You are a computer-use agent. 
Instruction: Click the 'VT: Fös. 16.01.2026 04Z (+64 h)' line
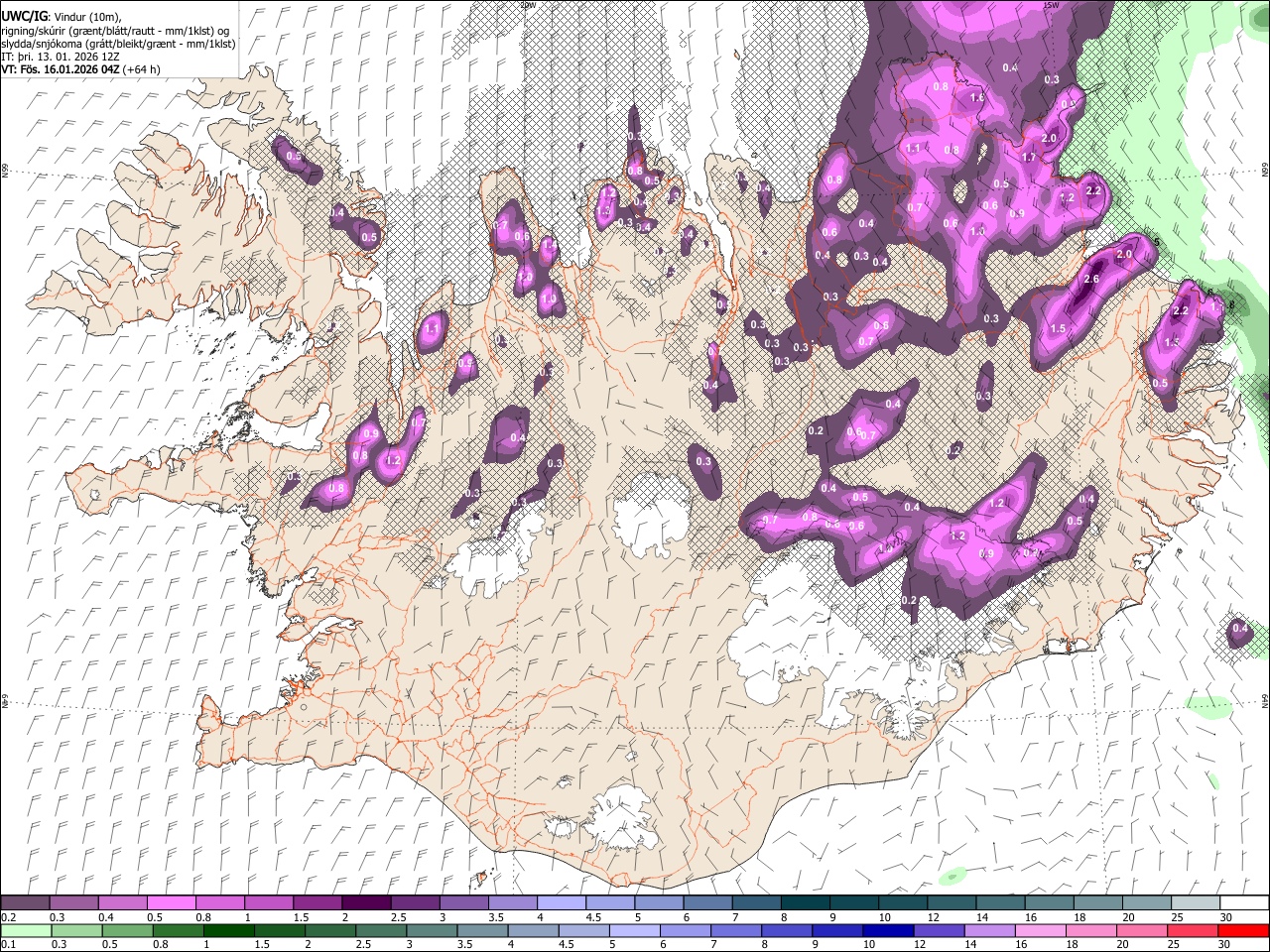pos(81,69)
